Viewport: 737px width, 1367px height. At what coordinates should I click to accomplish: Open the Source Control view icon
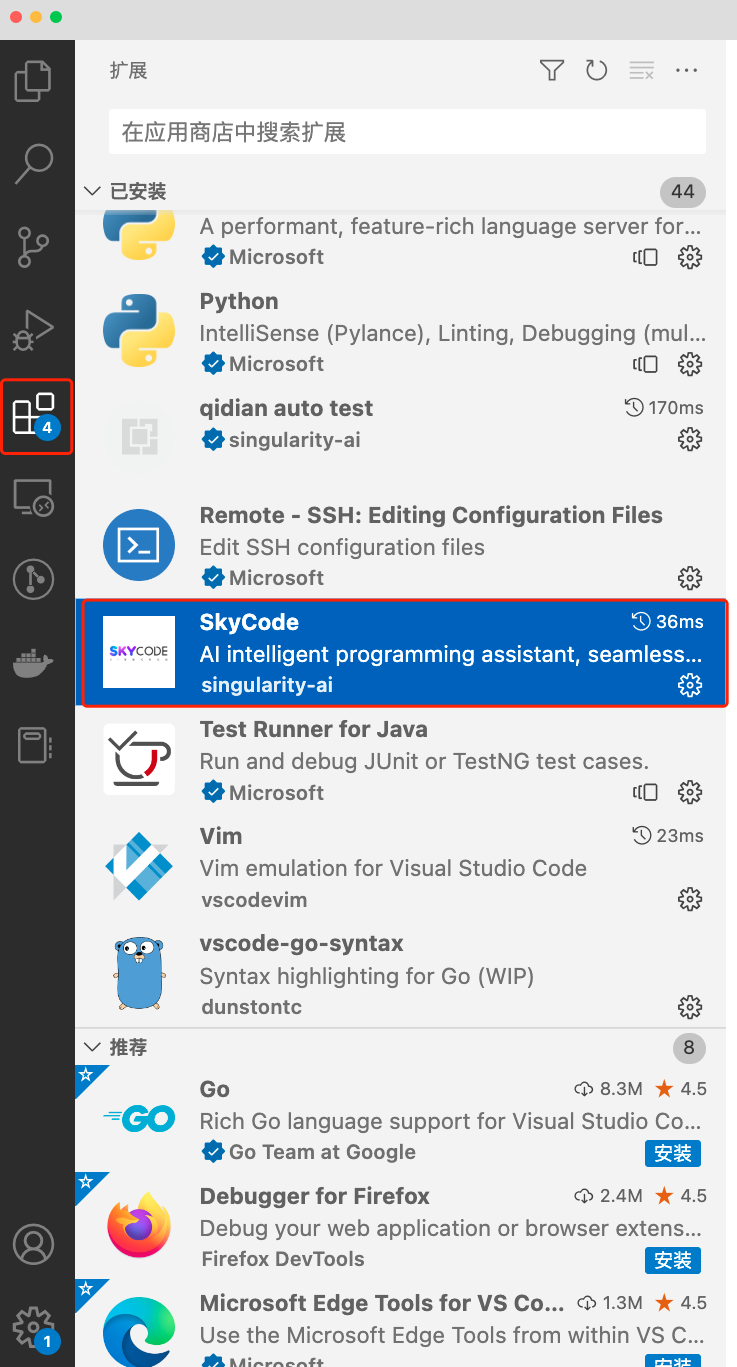[34, 247]
